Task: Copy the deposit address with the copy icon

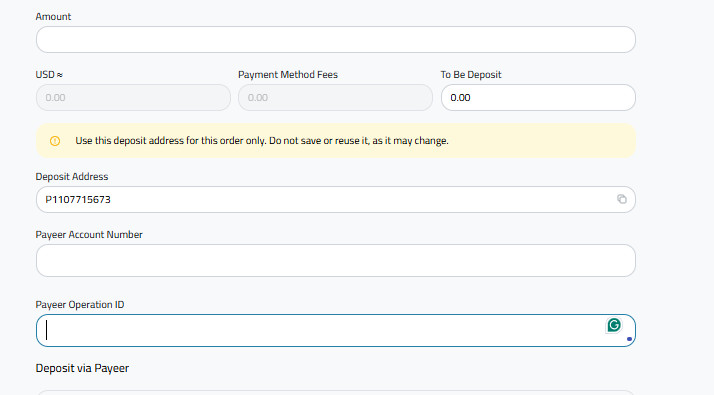Action: [622, 199]
